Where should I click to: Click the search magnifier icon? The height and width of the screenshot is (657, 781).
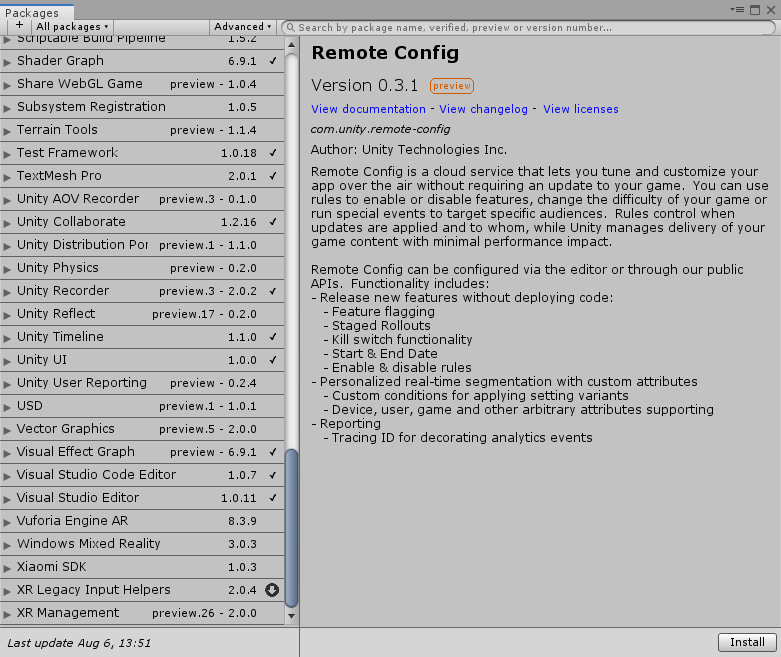click(x=290, y=27)
